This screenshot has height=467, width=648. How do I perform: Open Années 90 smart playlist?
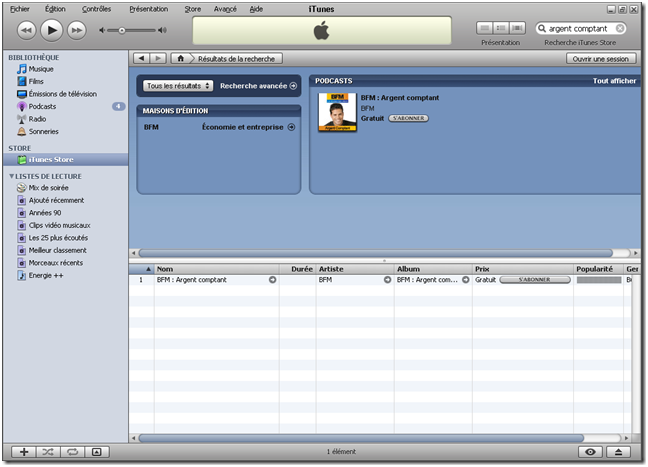45,213
